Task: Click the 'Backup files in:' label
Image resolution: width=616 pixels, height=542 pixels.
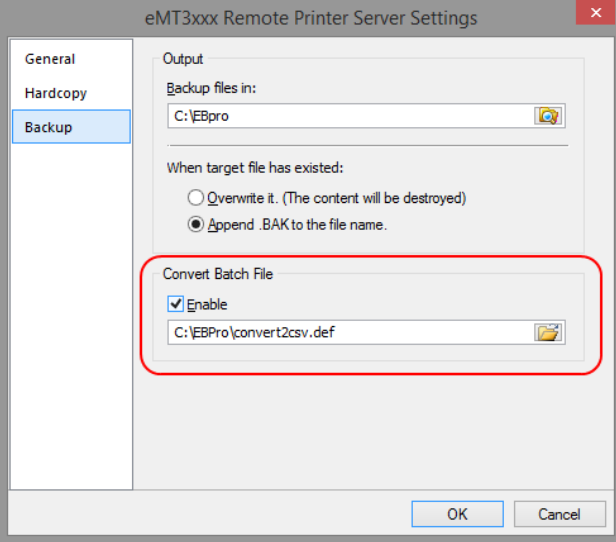Action: [x=211, y=88]
